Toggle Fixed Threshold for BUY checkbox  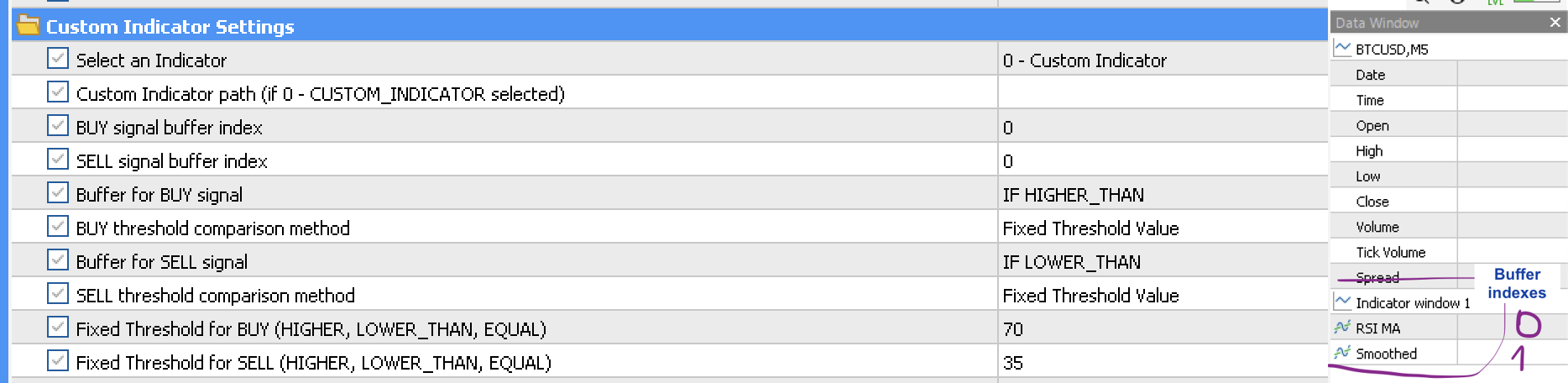[58, 328]
